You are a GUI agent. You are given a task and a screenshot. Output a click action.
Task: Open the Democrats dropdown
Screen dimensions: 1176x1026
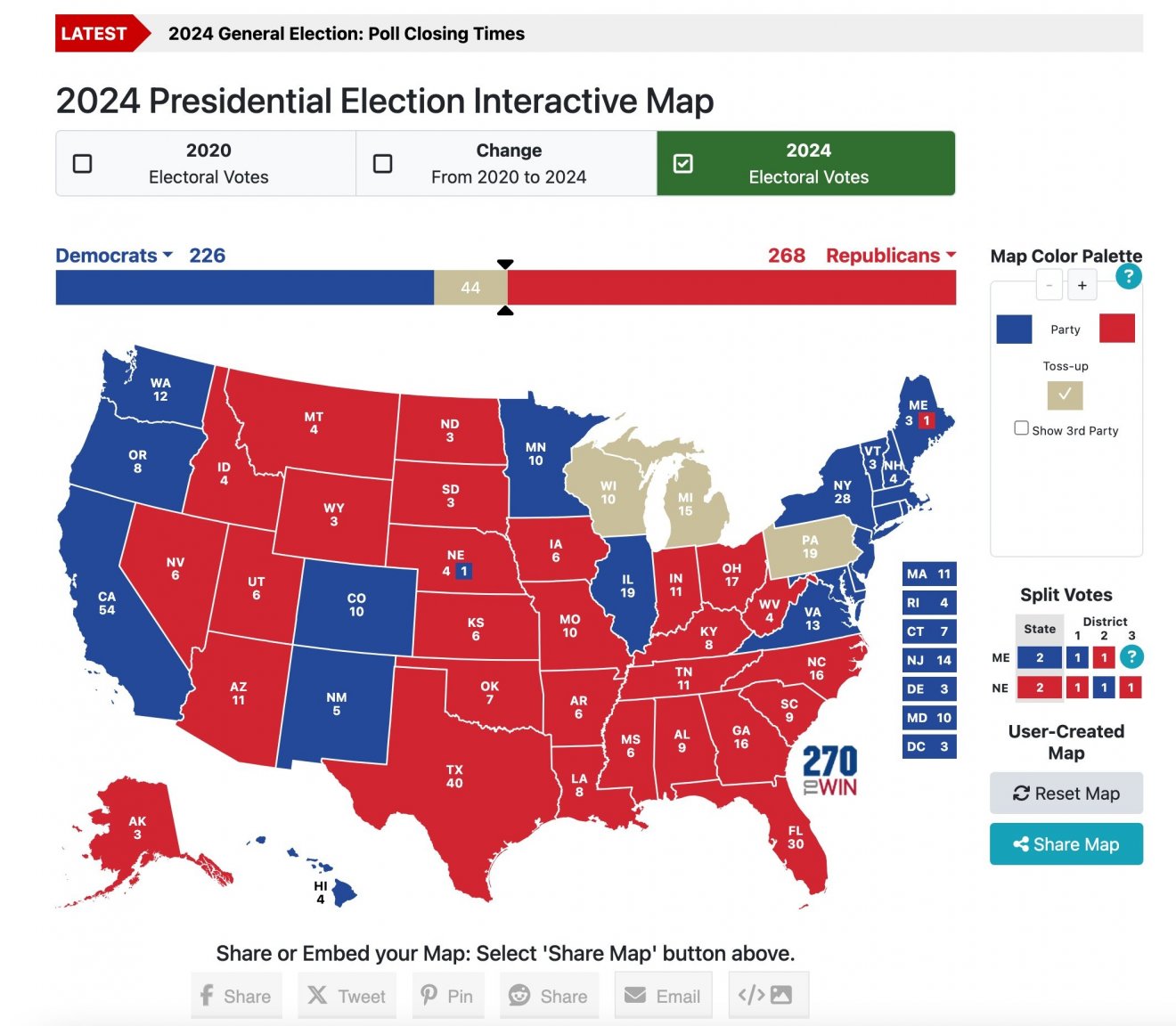point(114,256)
